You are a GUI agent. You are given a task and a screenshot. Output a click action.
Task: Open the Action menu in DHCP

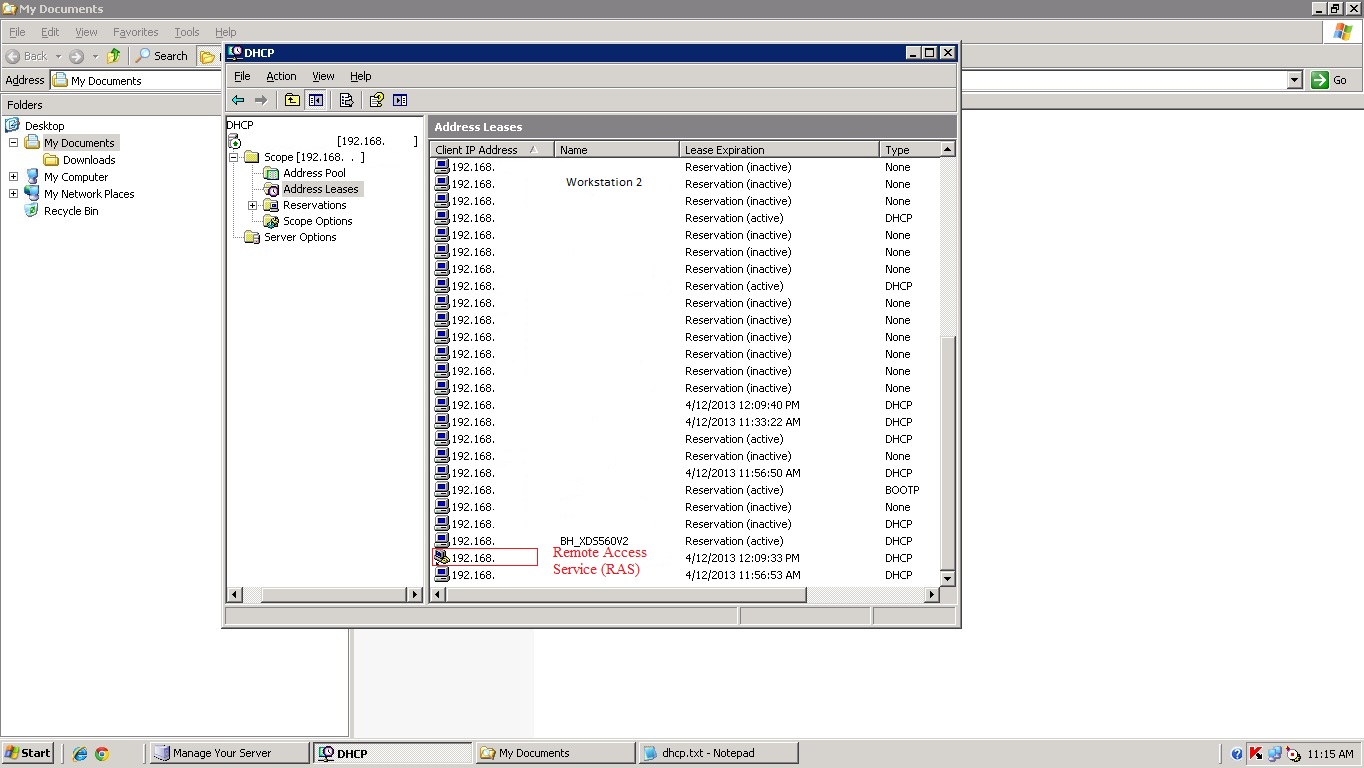[x=280, y=76]
